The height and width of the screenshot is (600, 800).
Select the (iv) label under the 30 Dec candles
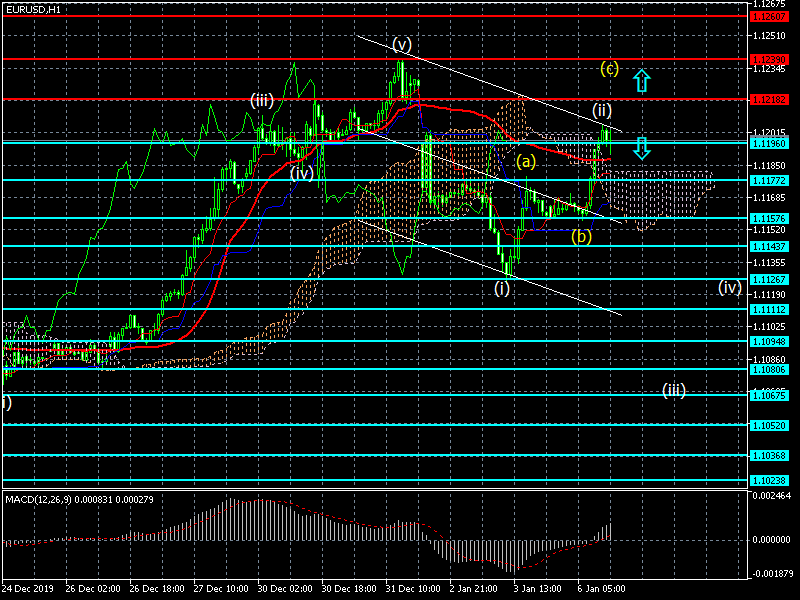pyautogui.click(x=302, y=173)
